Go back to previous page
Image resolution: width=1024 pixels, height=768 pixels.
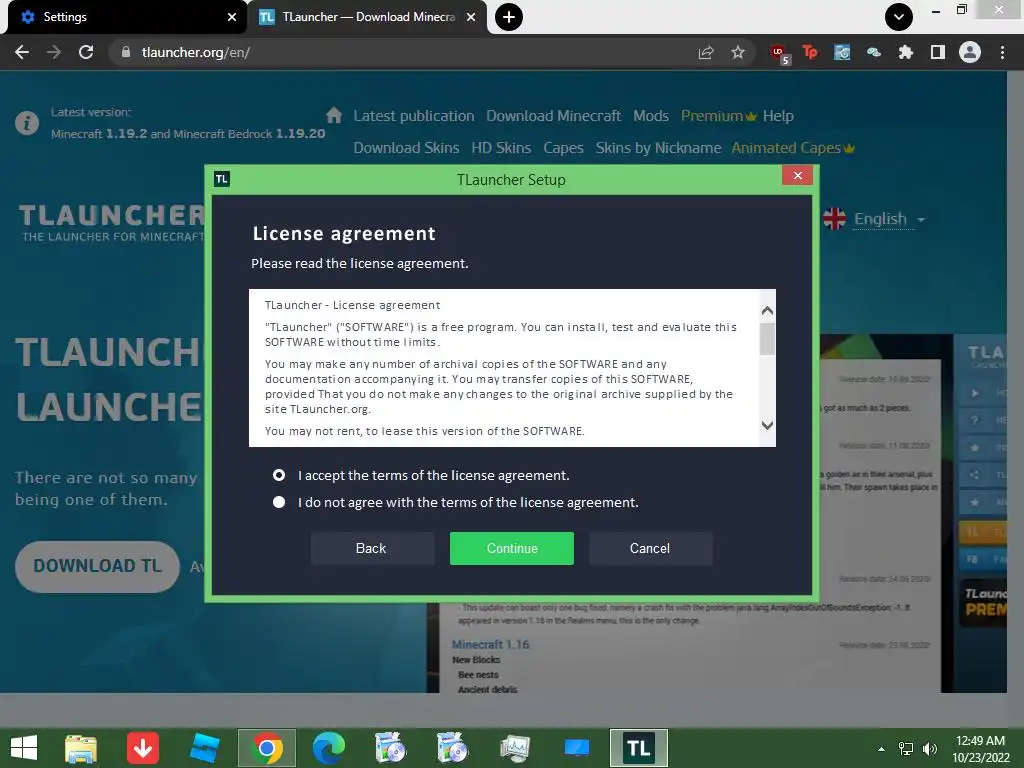point(22,52)
